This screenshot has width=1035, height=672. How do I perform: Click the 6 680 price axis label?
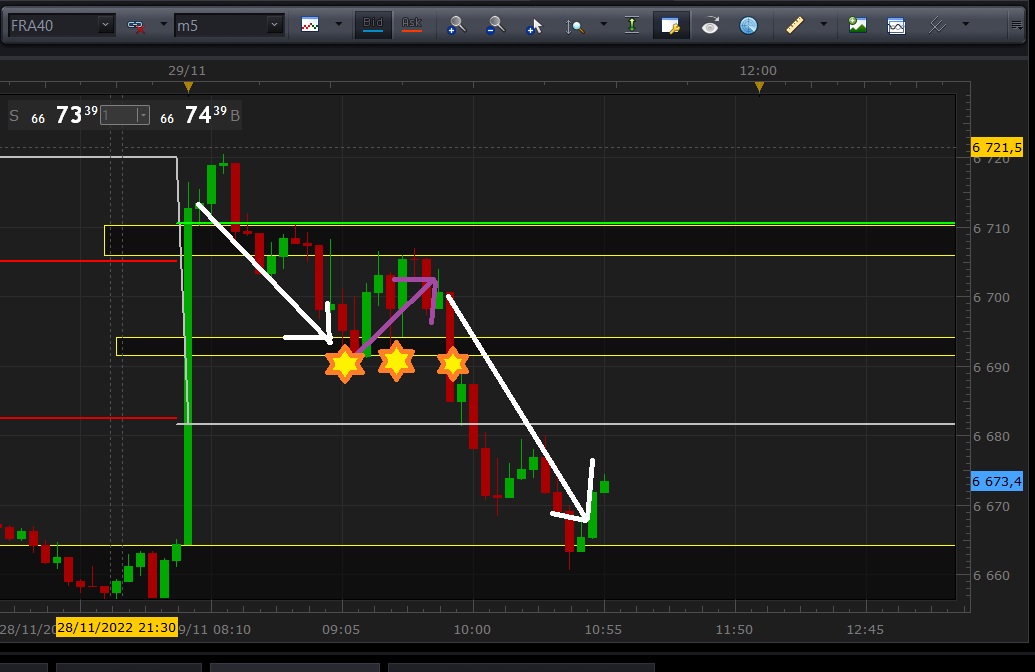pos(991,436)
